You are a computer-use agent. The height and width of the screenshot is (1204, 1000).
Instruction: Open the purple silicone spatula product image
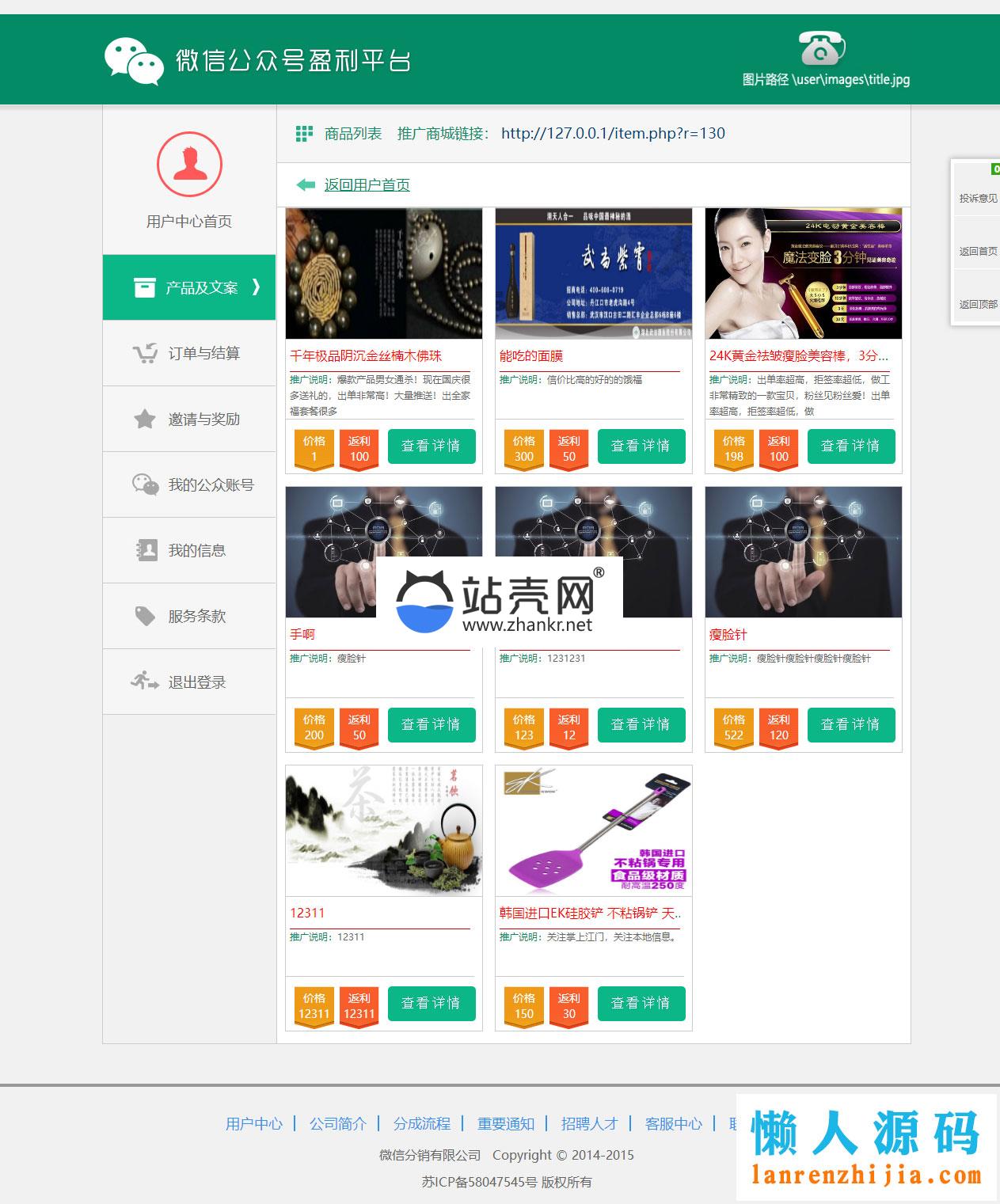[594, 830]
